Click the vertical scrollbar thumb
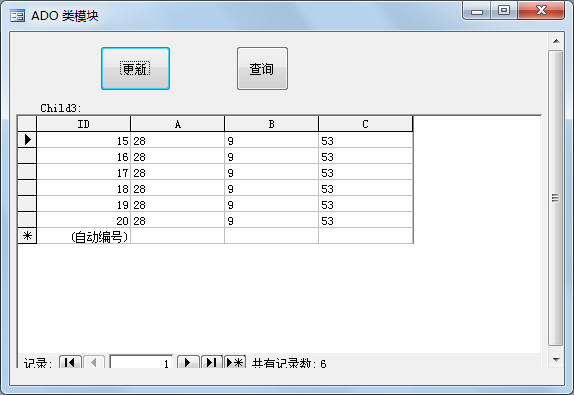574x395 pixels. click(556, 198)
